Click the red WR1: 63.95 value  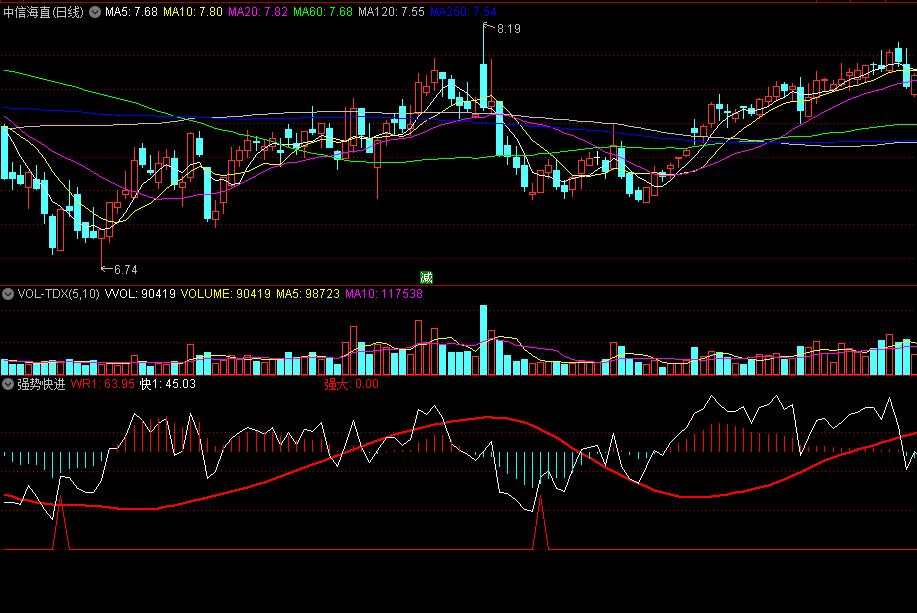(x=102, y=384)
